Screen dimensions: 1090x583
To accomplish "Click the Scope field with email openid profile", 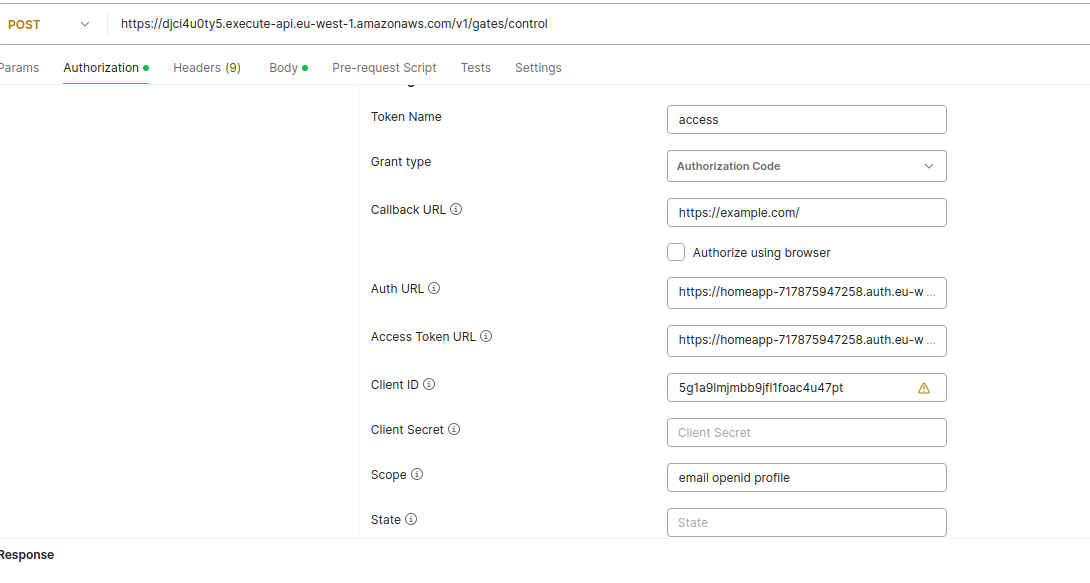I will [806, 478].
